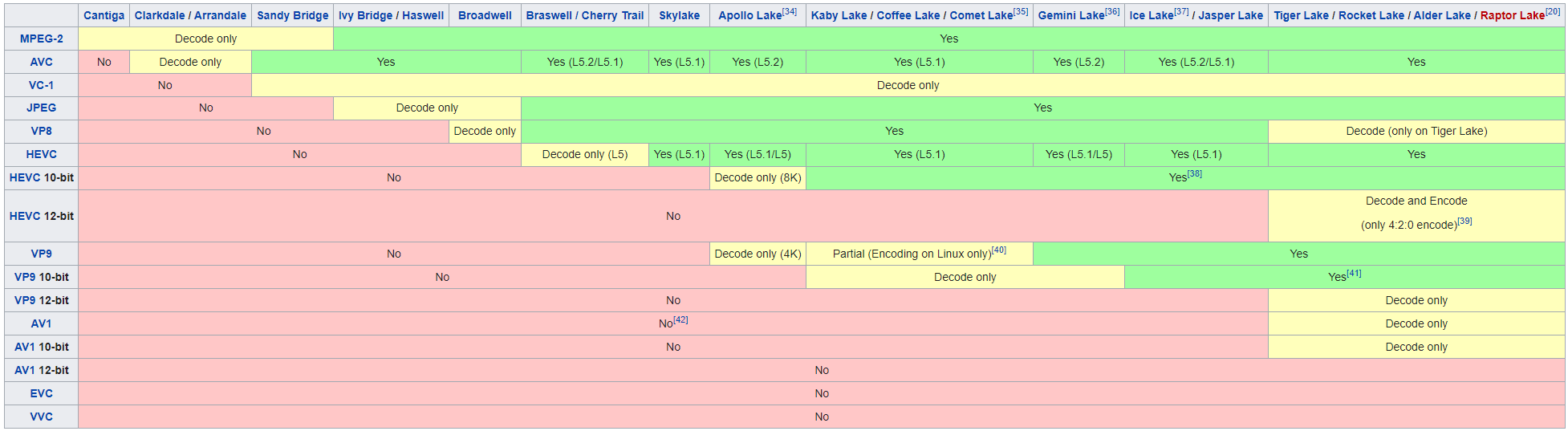The image size is (1568, 431).
Task: Click the 'Decode only' cell in the VP9 12-bit row
Action: [x=1416, y=300]
